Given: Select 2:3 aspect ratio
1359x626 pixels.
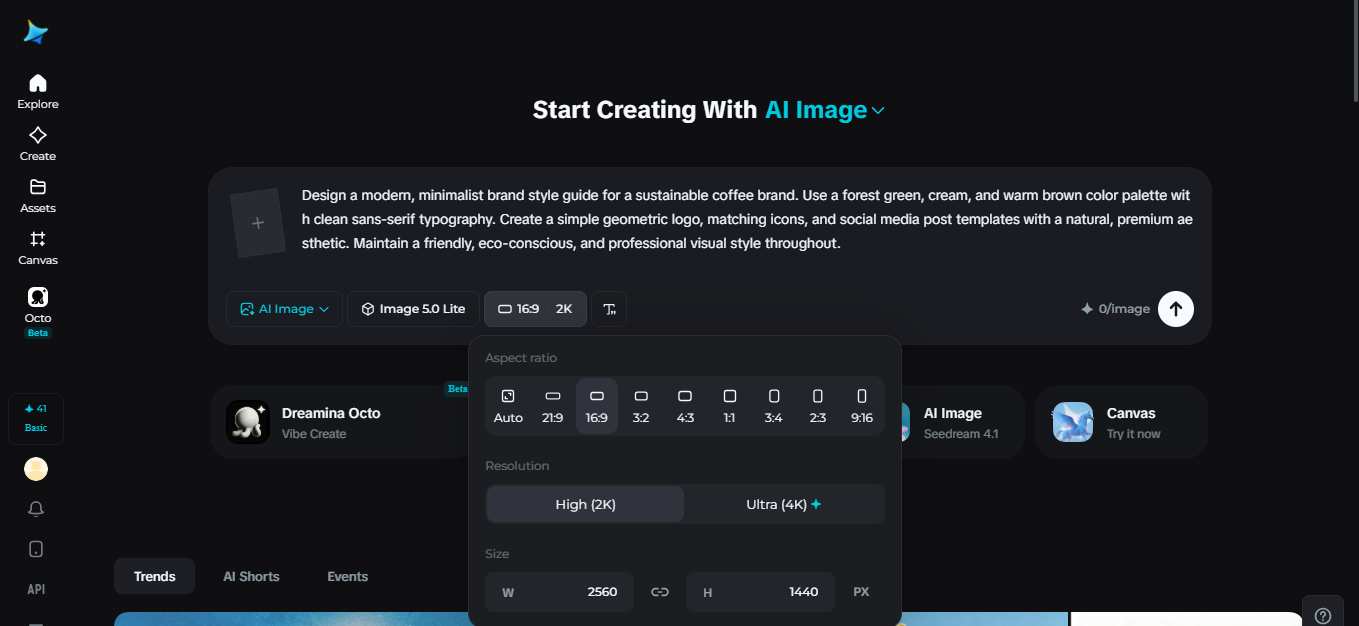Looking at the screenshot, I should click(817, 406).
